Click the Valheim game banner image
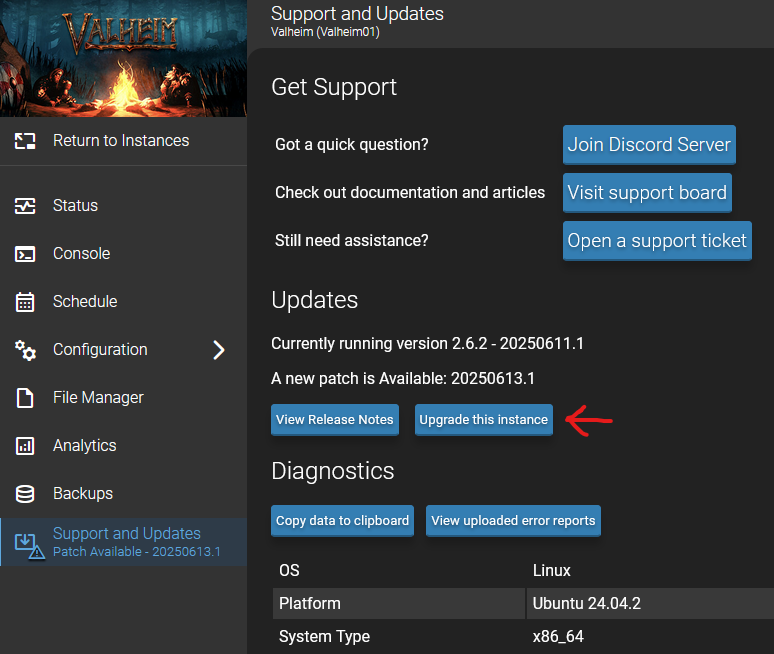Image resolution: width=774 pixels, height=654 pixels. pyautogui.click(x=123, y=58)
